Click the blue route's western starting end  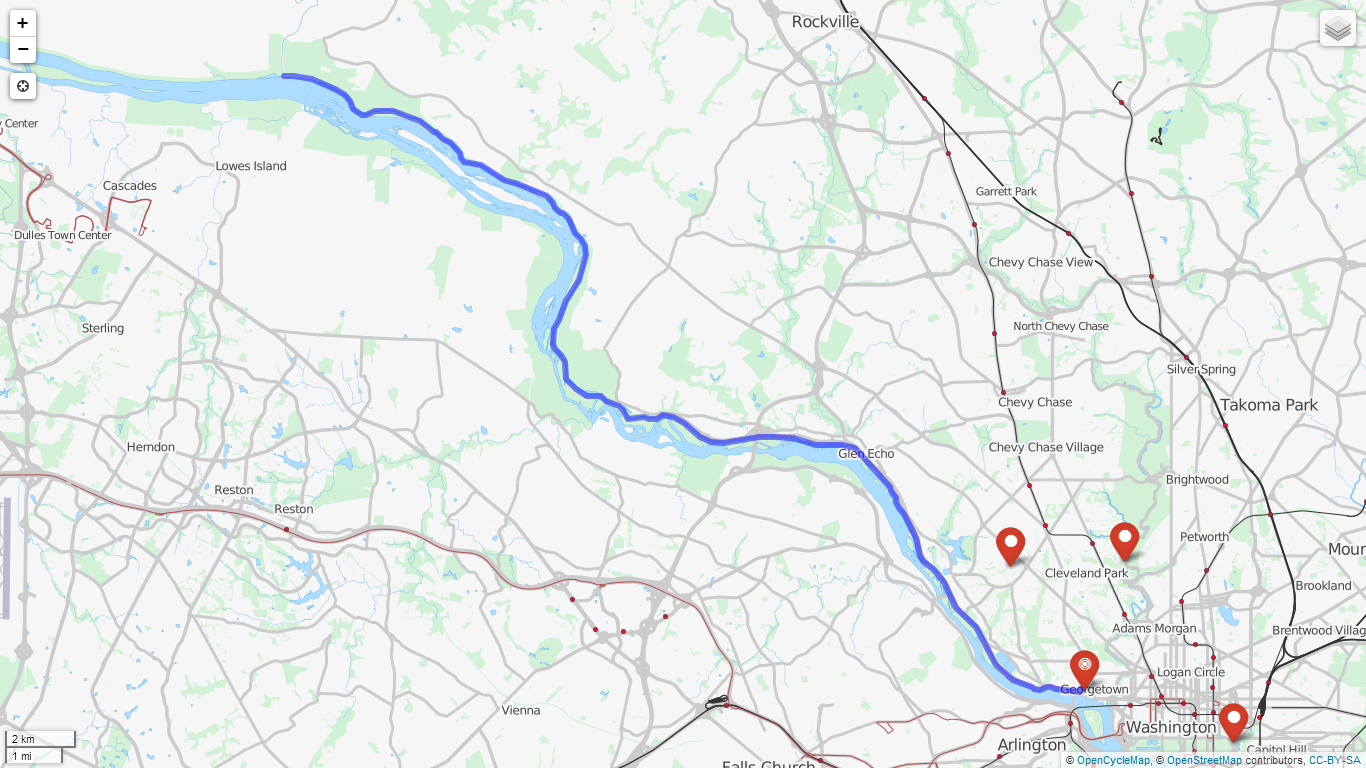285,76
